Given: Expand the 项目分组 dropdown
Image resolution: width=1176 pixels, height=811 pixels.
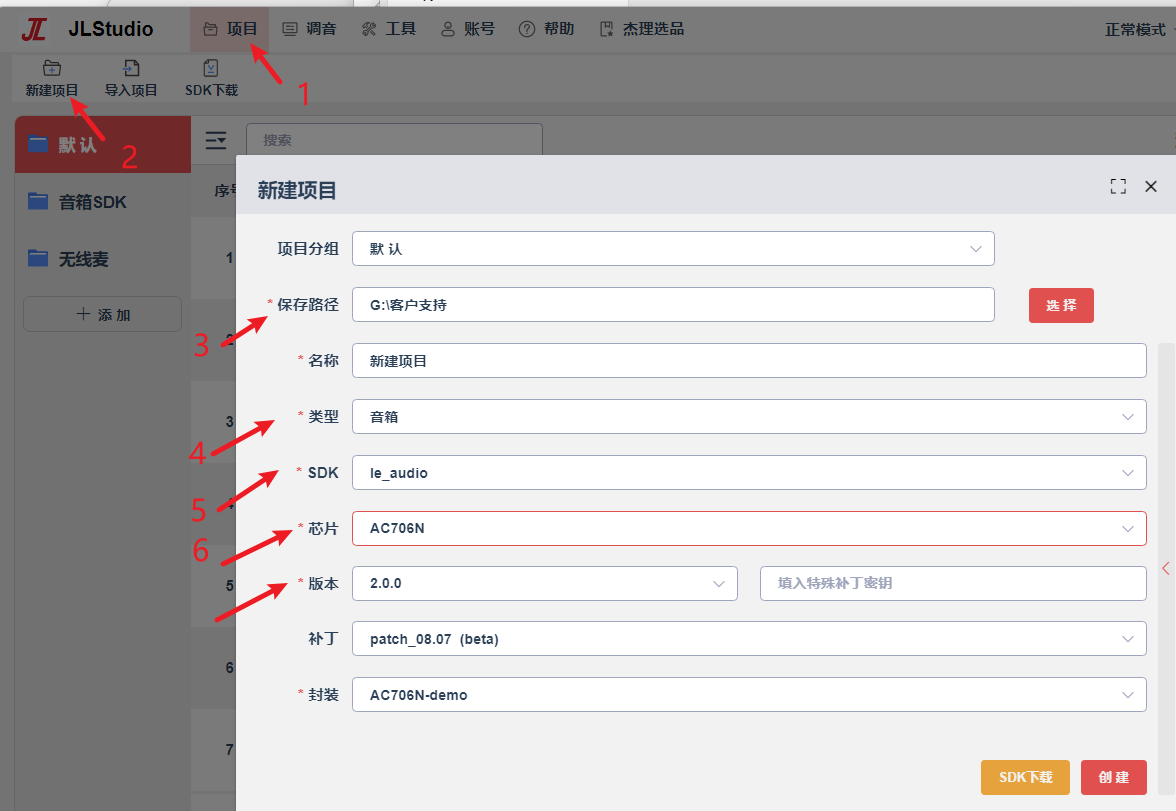Looking at the screenshot, I should click(674, 248).
